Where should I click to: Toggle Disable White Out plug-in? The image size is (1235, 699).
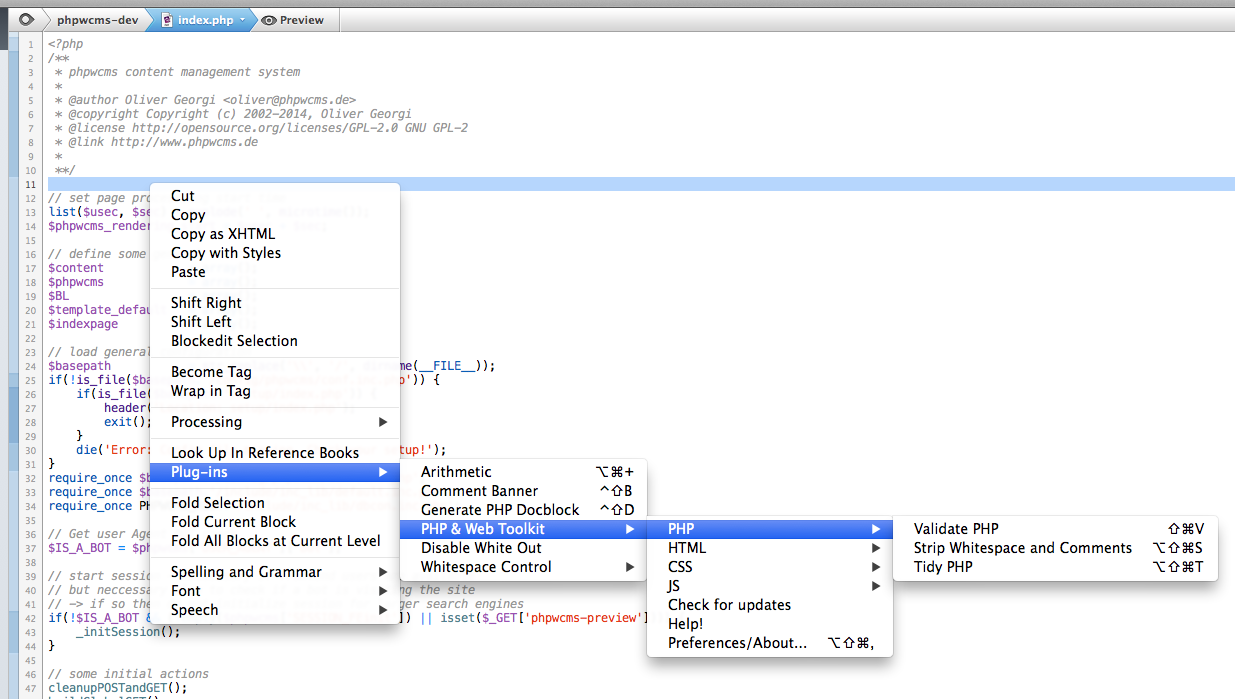pos(481,548)
